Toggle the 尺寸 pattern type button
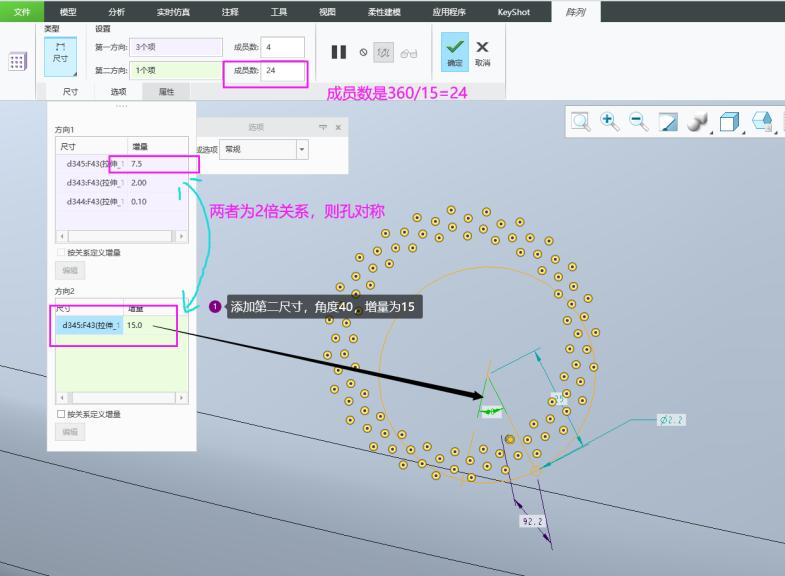This screenshot has height=576, width=785. pyautogui.click(x=60, y=53)
